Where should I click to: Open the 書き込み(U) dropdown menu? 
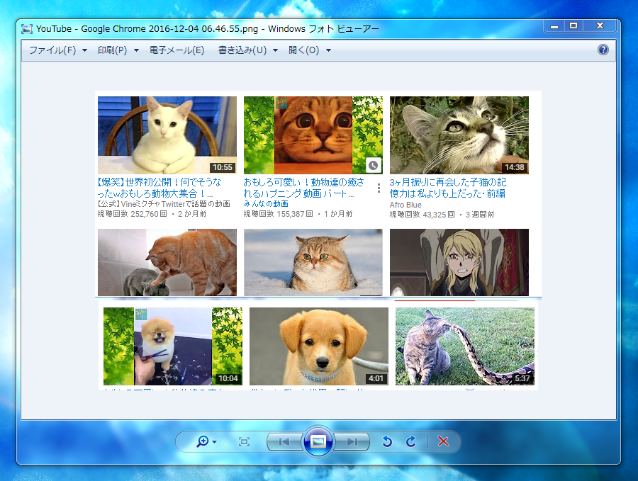pos(247,50)
